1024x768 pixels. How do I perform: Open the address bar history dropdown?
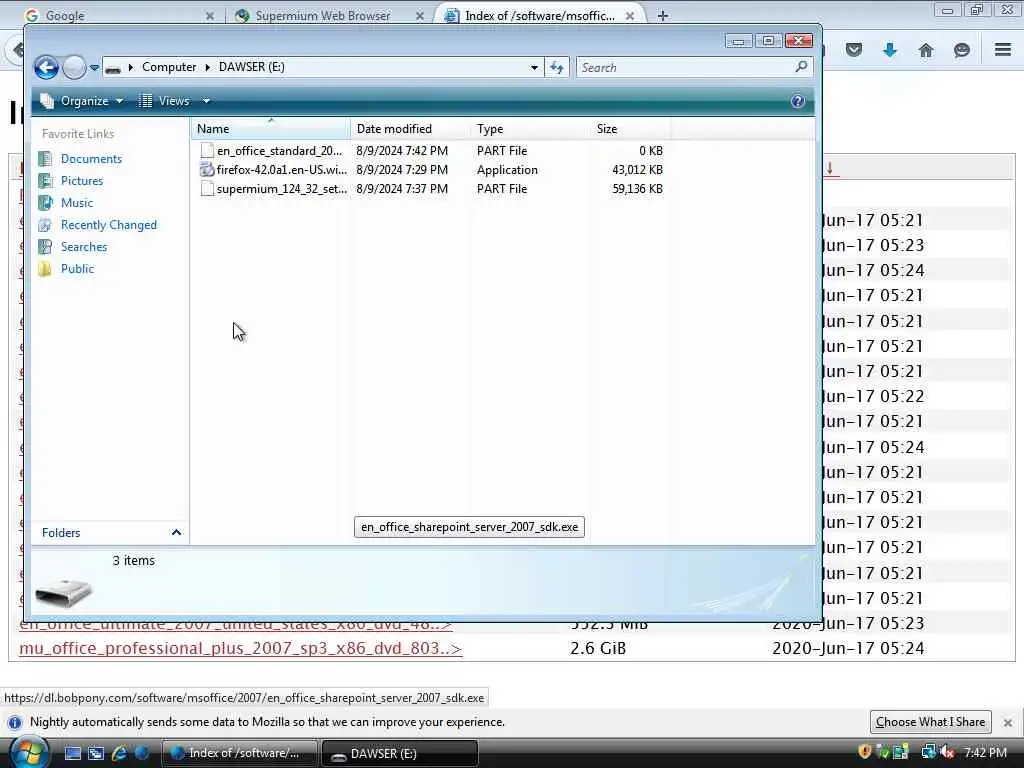pyautogui.click(x=534, y=68)
